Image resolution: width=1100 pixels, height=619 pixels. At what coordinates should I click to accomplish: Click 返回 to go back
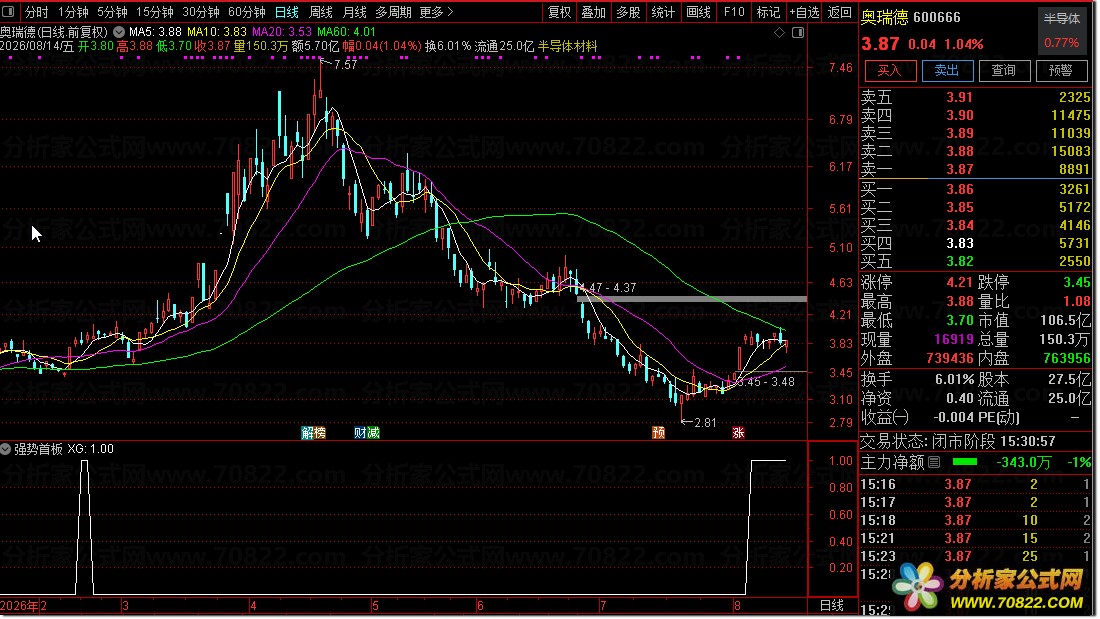(840, 12)
